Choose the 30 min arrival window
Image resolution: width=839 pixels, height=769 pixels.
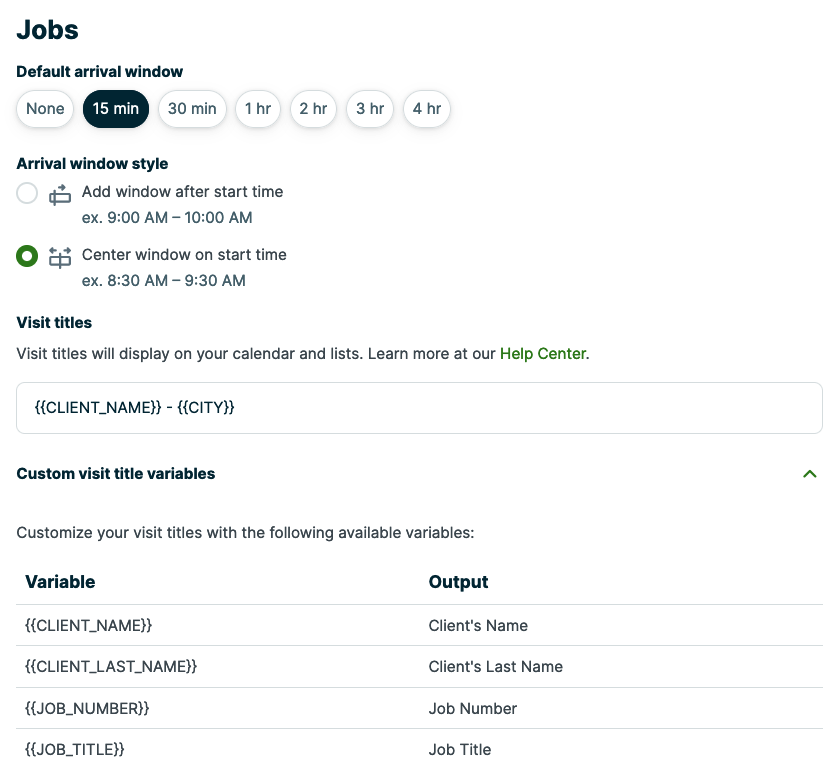tap(192, 108)
